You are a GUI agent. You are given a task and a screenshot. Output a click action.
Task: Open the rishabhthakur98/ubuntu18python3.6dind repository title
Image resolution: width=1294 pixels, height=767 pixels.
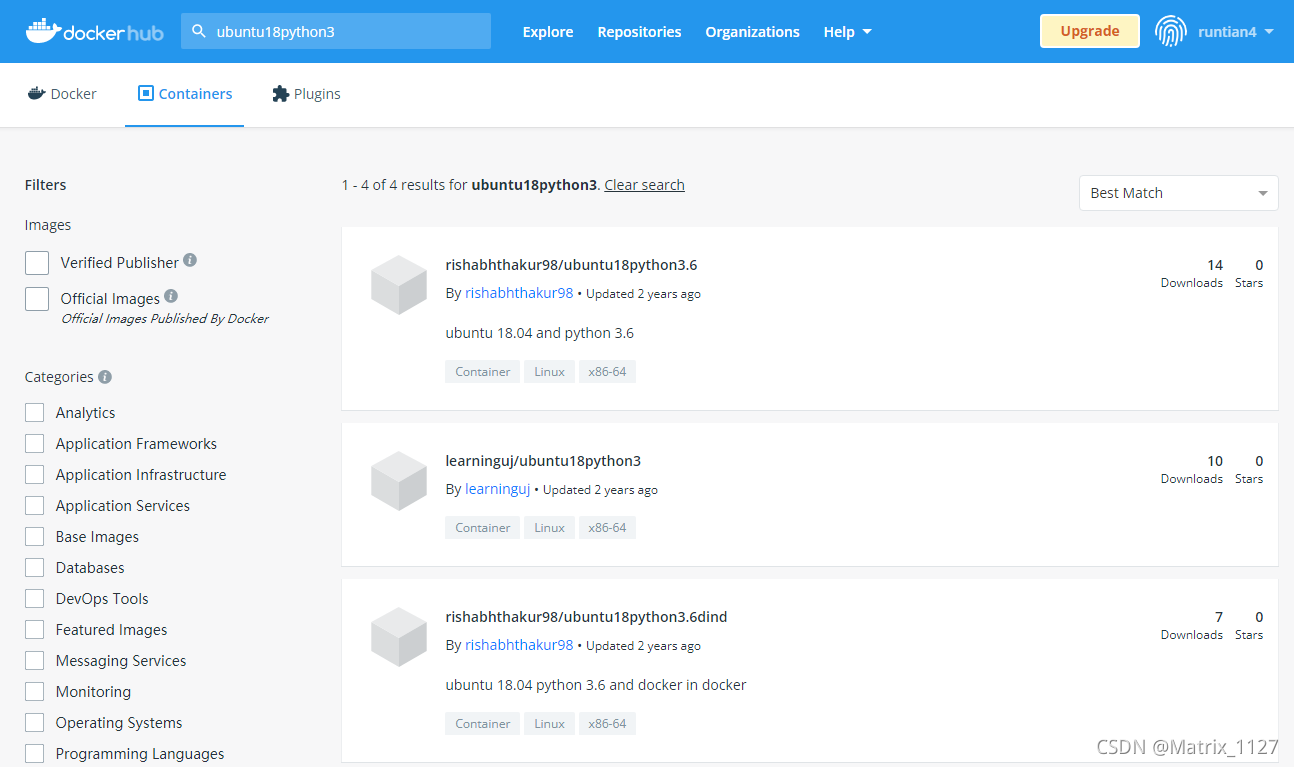click(x=586, y=617)
